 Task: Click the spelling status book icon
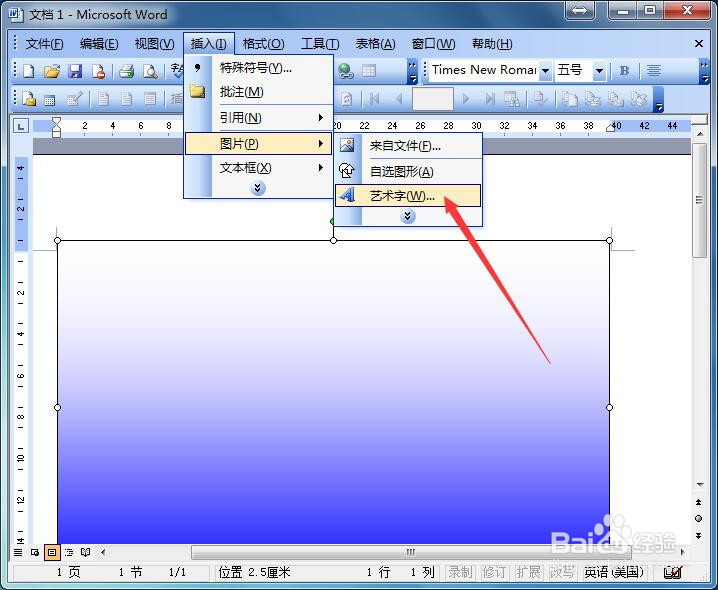pos(673,573)
